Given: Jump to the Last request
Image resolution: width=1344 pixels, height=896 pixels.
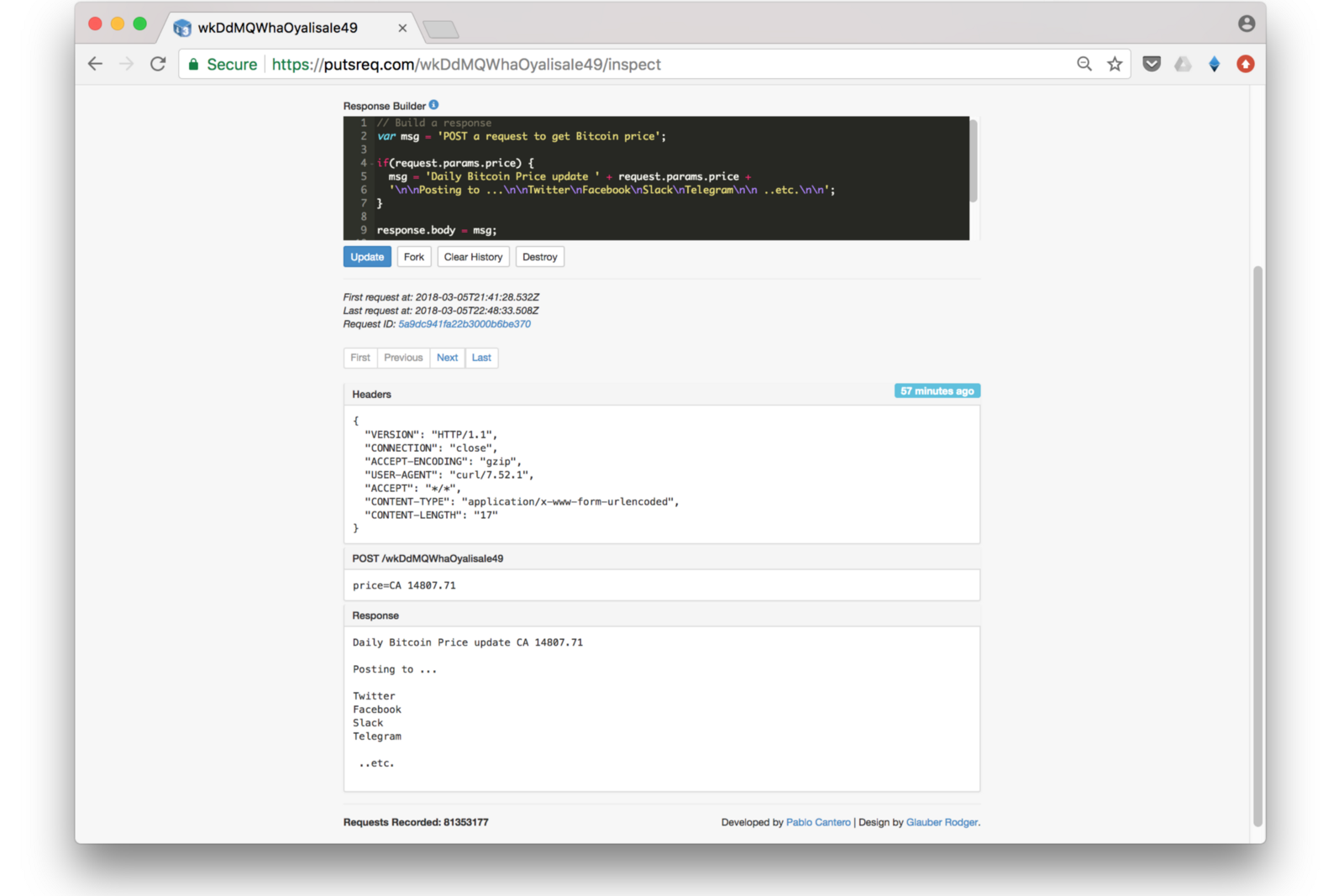Looking at the screenshot, I should pos(481,358).
